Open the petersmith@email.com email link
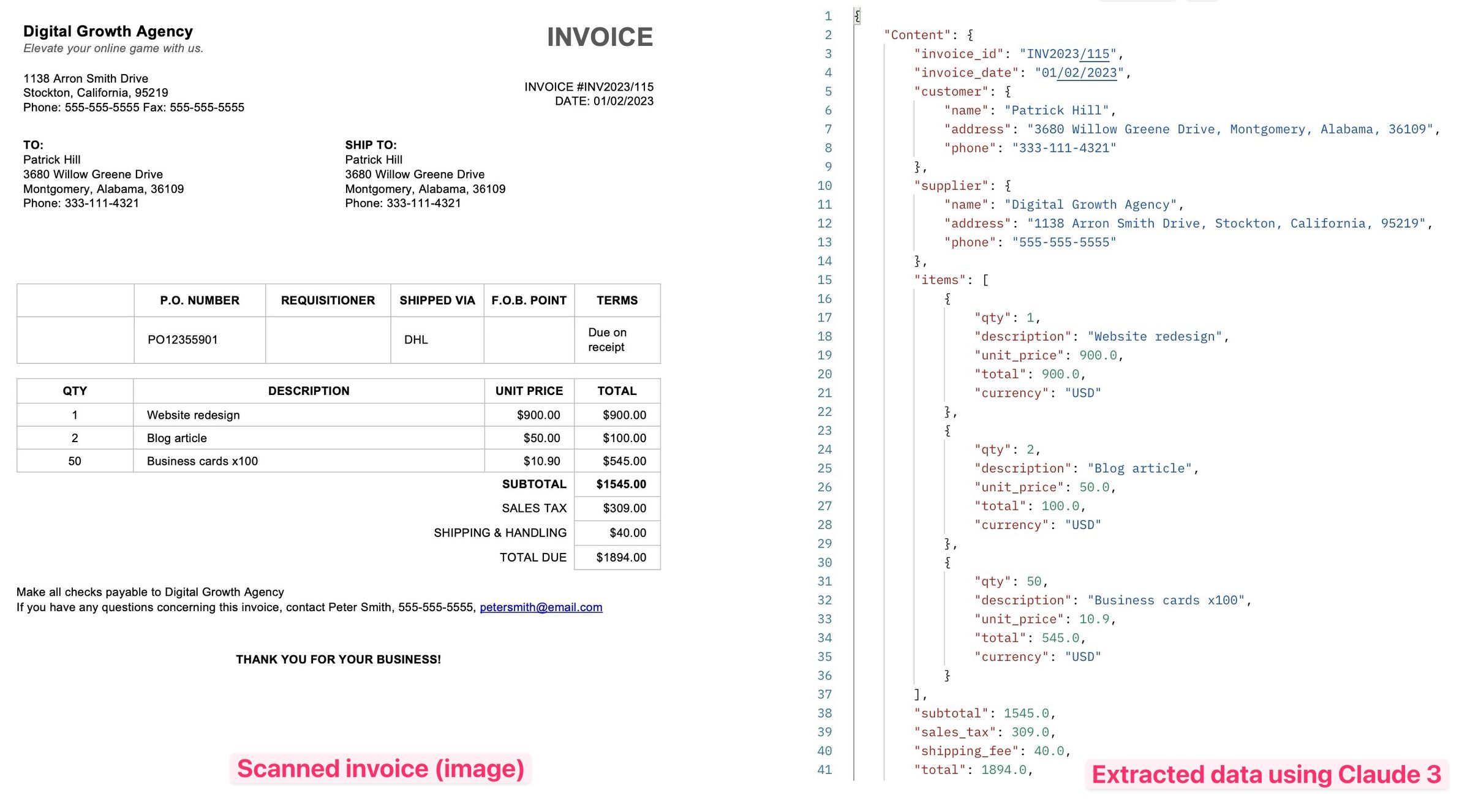Screen dimensions: 1470x812 click(540, 607)
